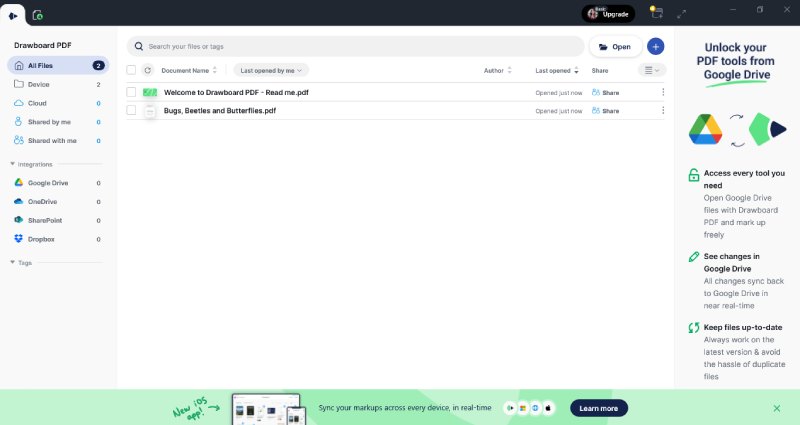Sort by Author column

pyautogui.click(x=497, y=70)
